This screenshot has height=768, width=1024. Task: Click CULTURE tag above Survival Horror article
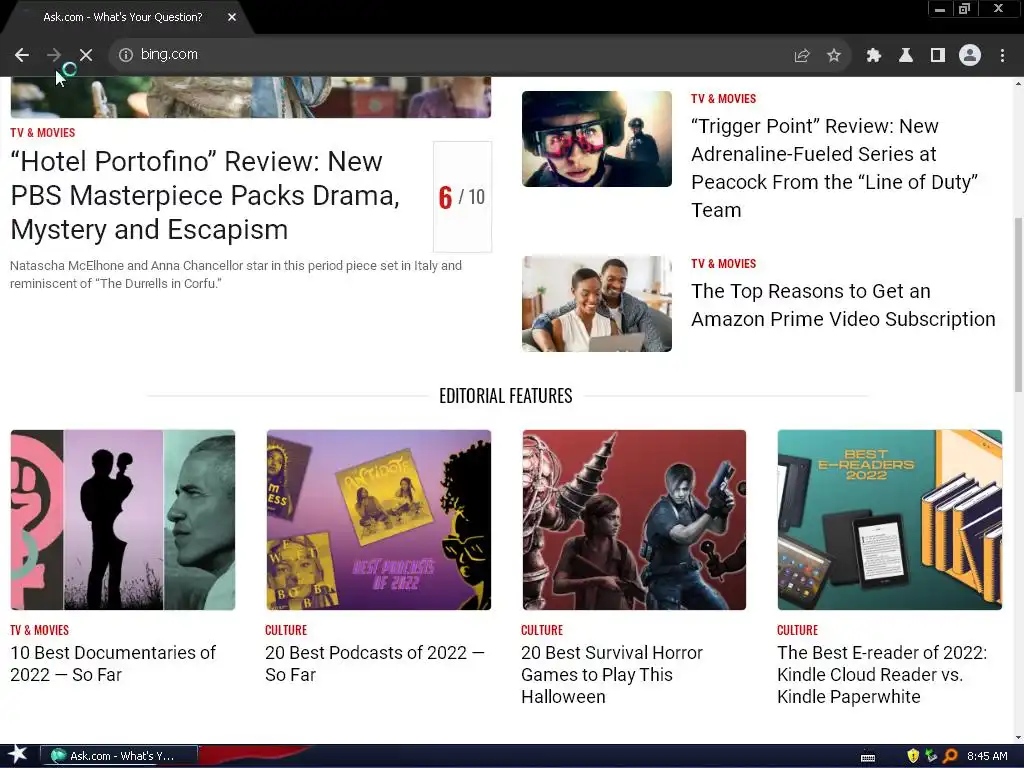pos(542,630)
